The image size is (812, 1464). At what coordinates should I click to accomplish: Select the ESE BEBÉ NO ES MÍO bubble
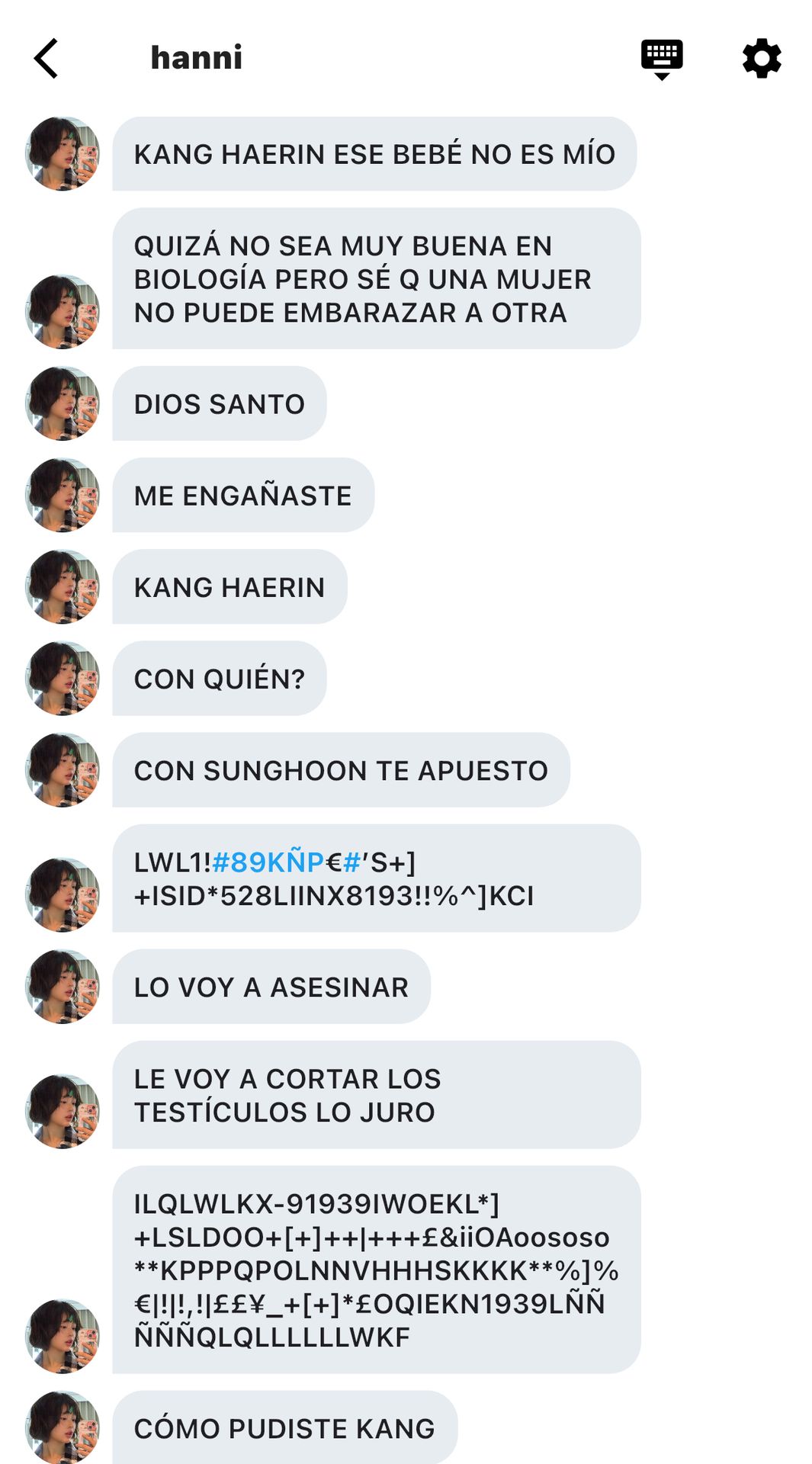point(374,154)
